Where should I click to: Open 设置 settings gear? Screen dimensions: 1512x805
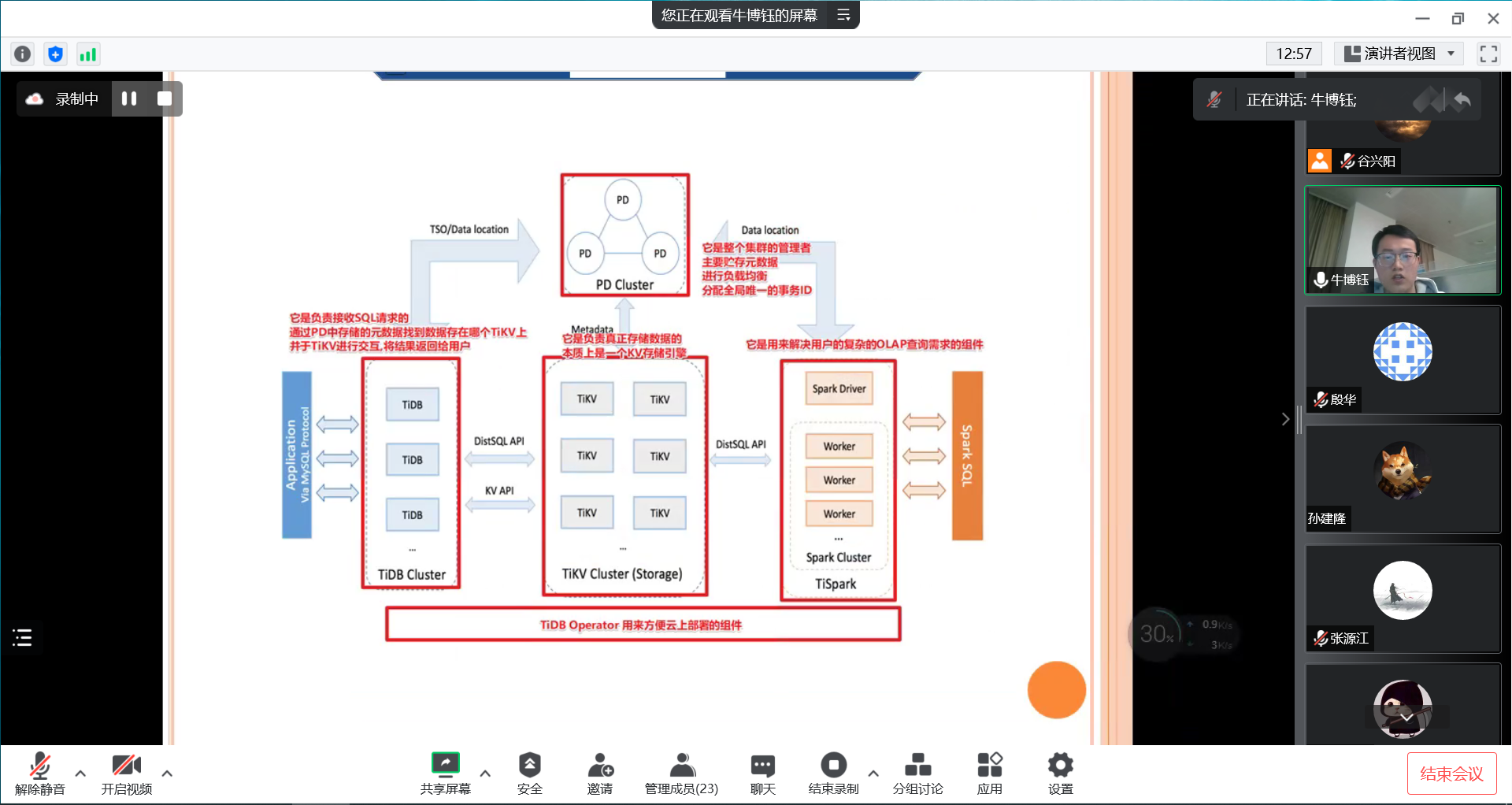click(x=1061, y=773)
